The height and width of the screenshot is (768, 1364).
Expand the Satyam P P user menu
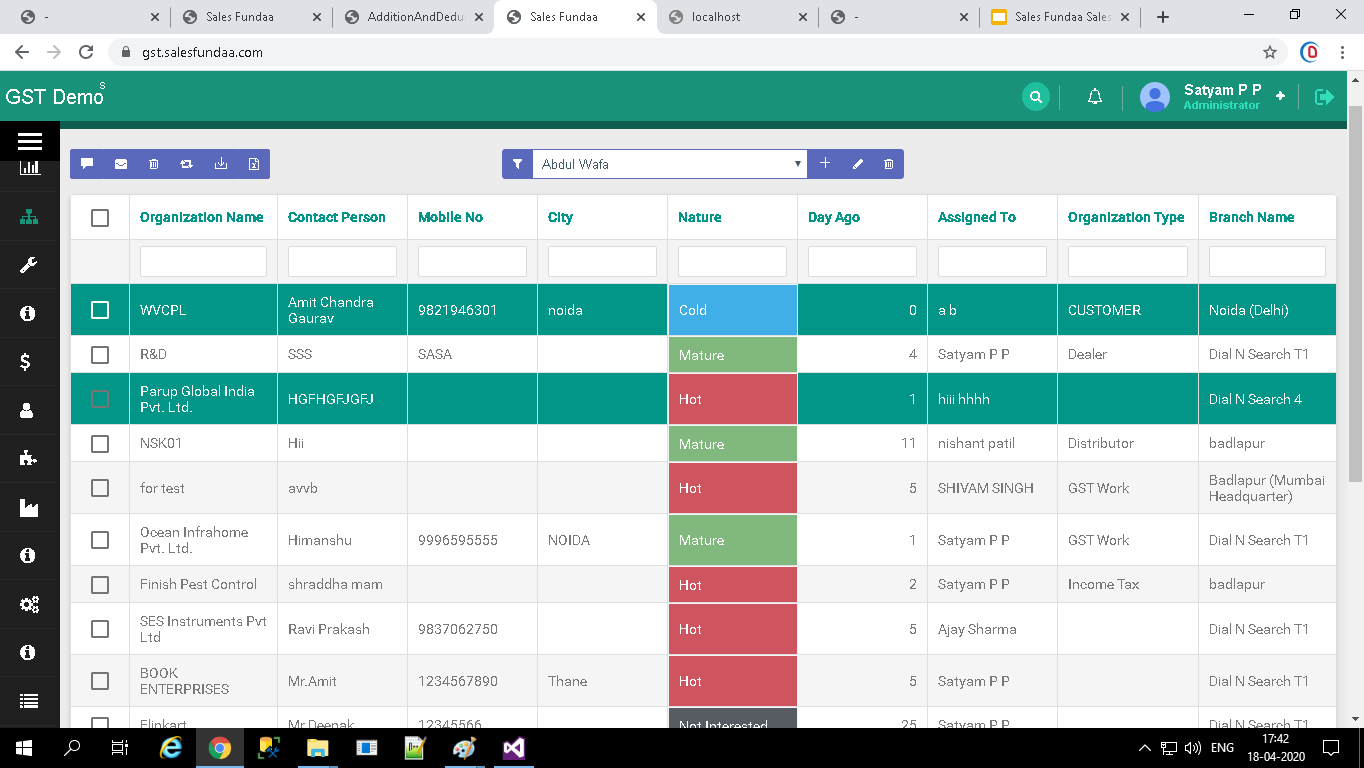(1221, 97)
